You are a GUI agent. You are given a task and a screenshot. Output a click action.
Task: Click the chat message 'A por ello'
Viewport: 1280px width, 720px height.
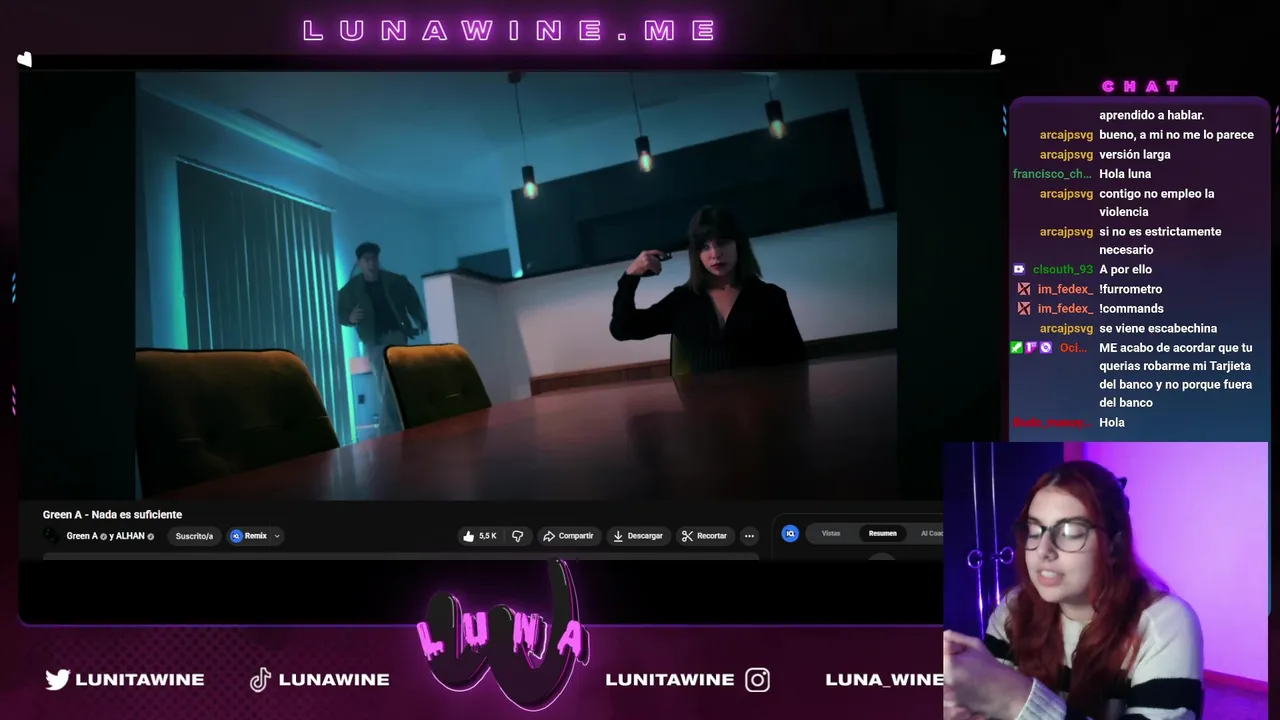[1125, 270]
